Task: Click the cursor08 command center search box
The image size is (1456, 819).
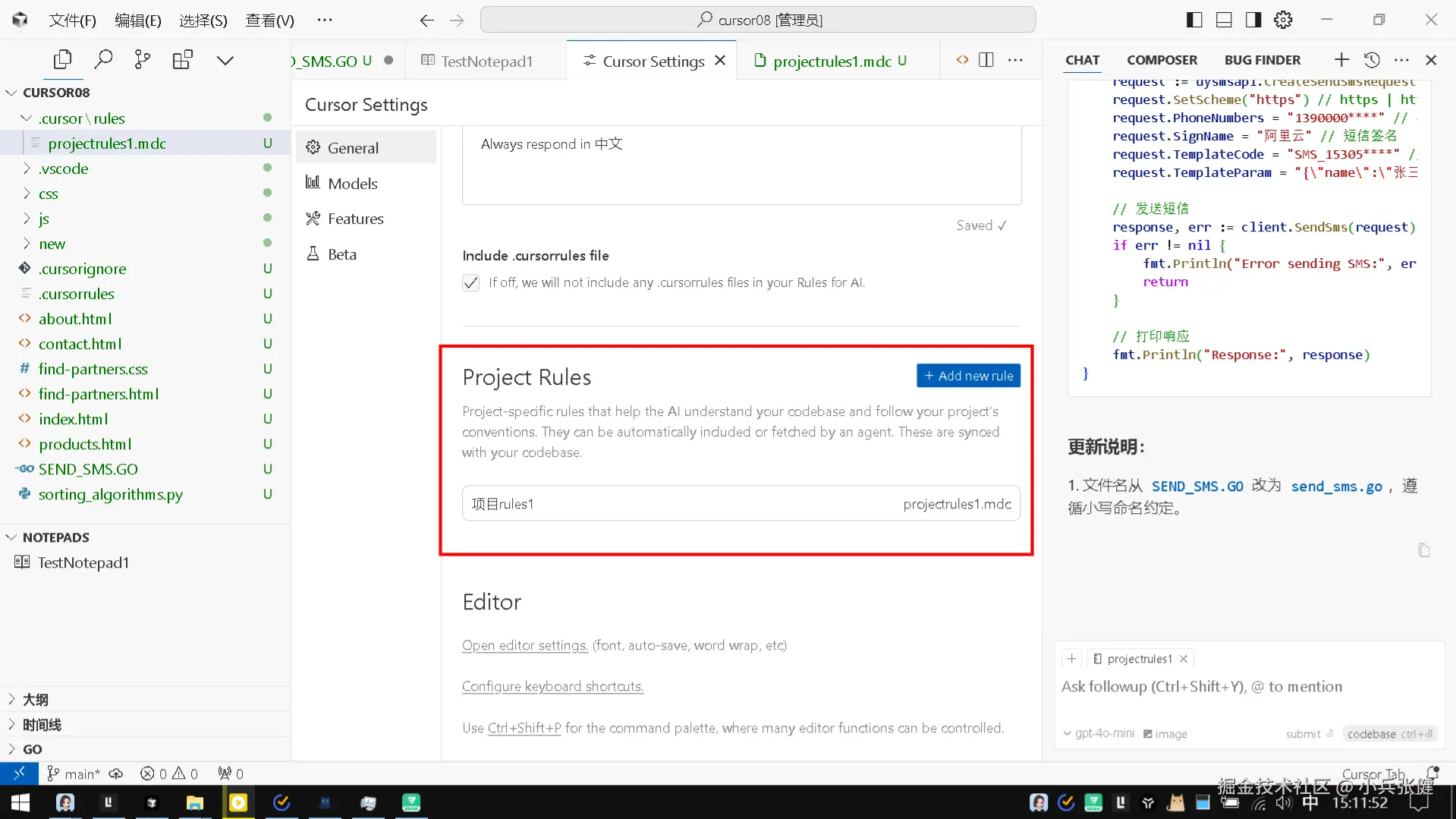Action: (x=758, y=20)
